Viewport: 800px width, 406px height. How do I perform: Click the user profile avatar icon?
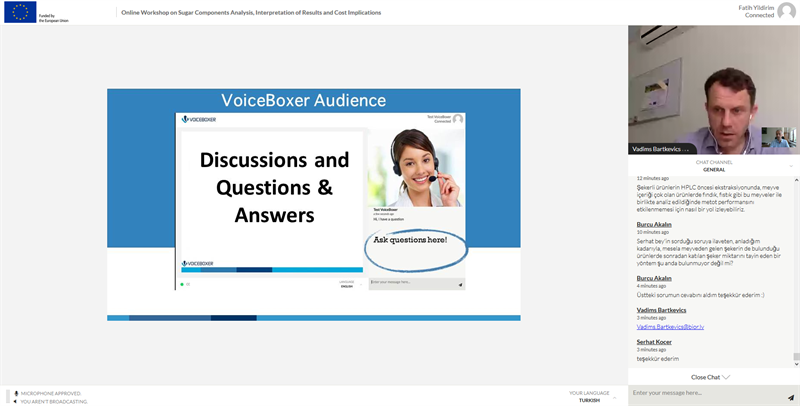(x=787, y=12)
